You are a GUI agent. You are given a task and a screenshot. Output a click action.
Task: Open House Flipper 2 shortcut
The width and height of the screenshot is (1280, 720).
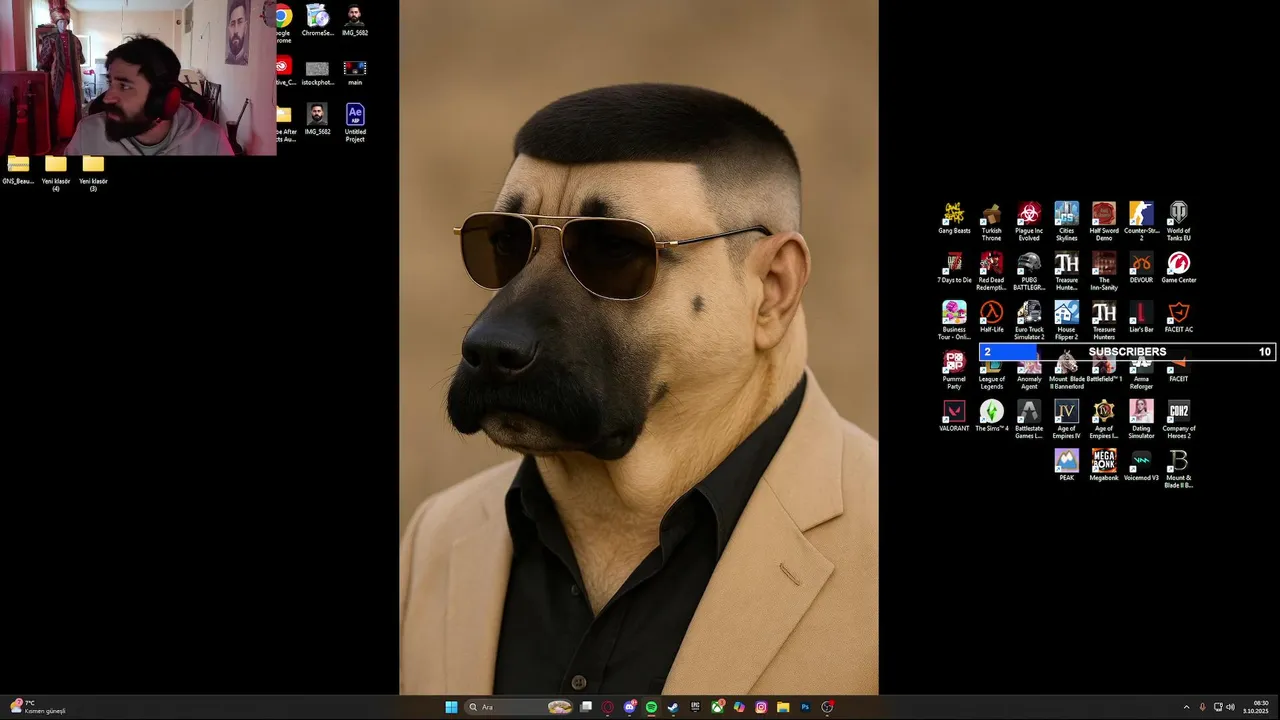tap(1066, 320)
